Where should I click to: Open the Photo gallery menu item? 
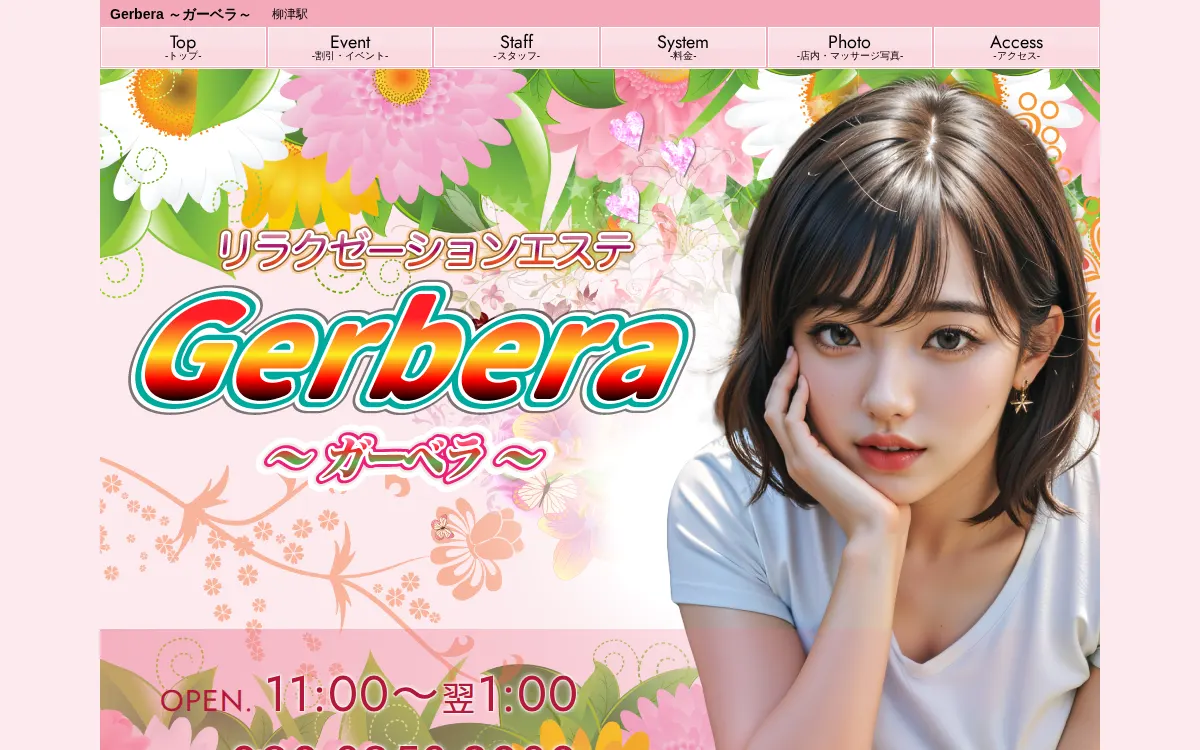[850, 47]
